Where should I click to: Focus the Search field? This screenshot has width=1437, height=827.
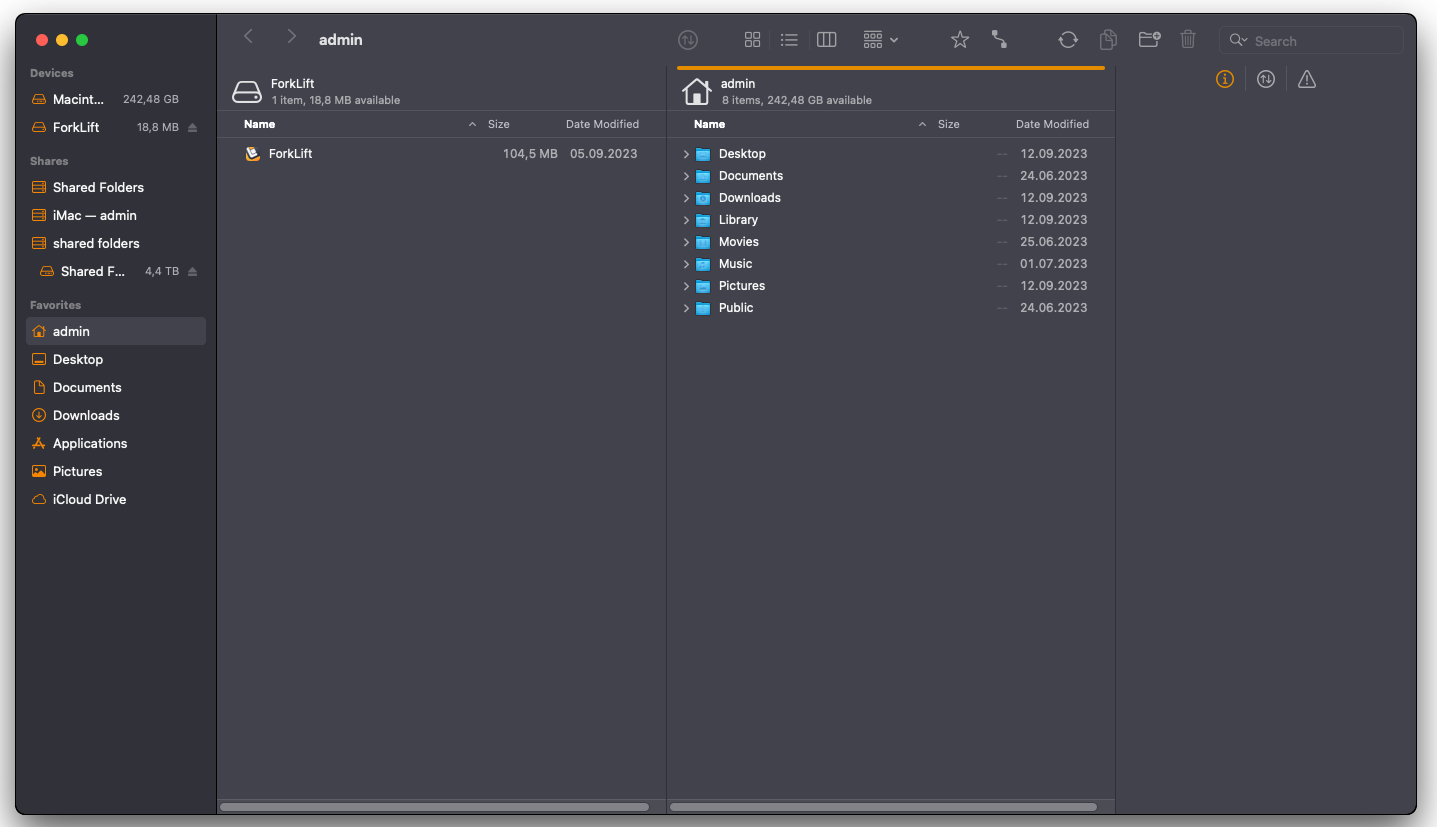tap(1311, 40)
